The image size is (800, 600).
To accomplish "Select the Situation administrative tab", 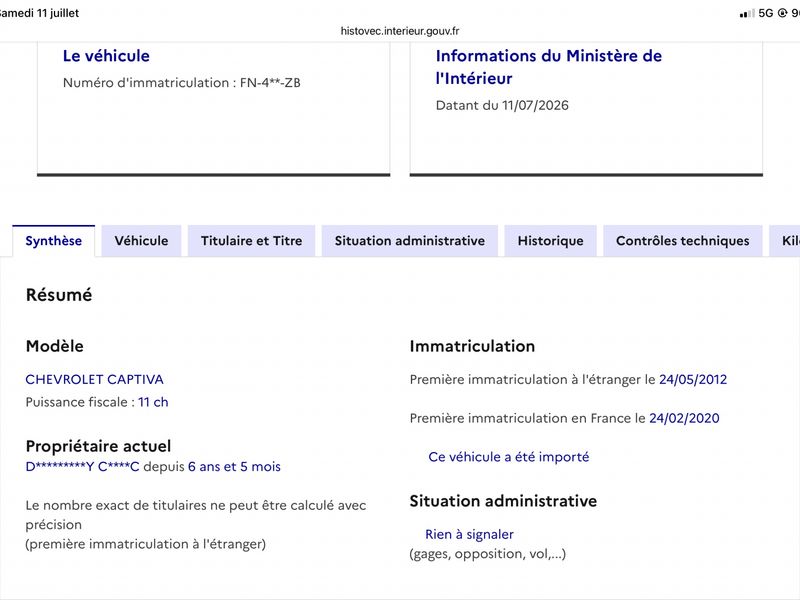I will [x=410, y=241].
